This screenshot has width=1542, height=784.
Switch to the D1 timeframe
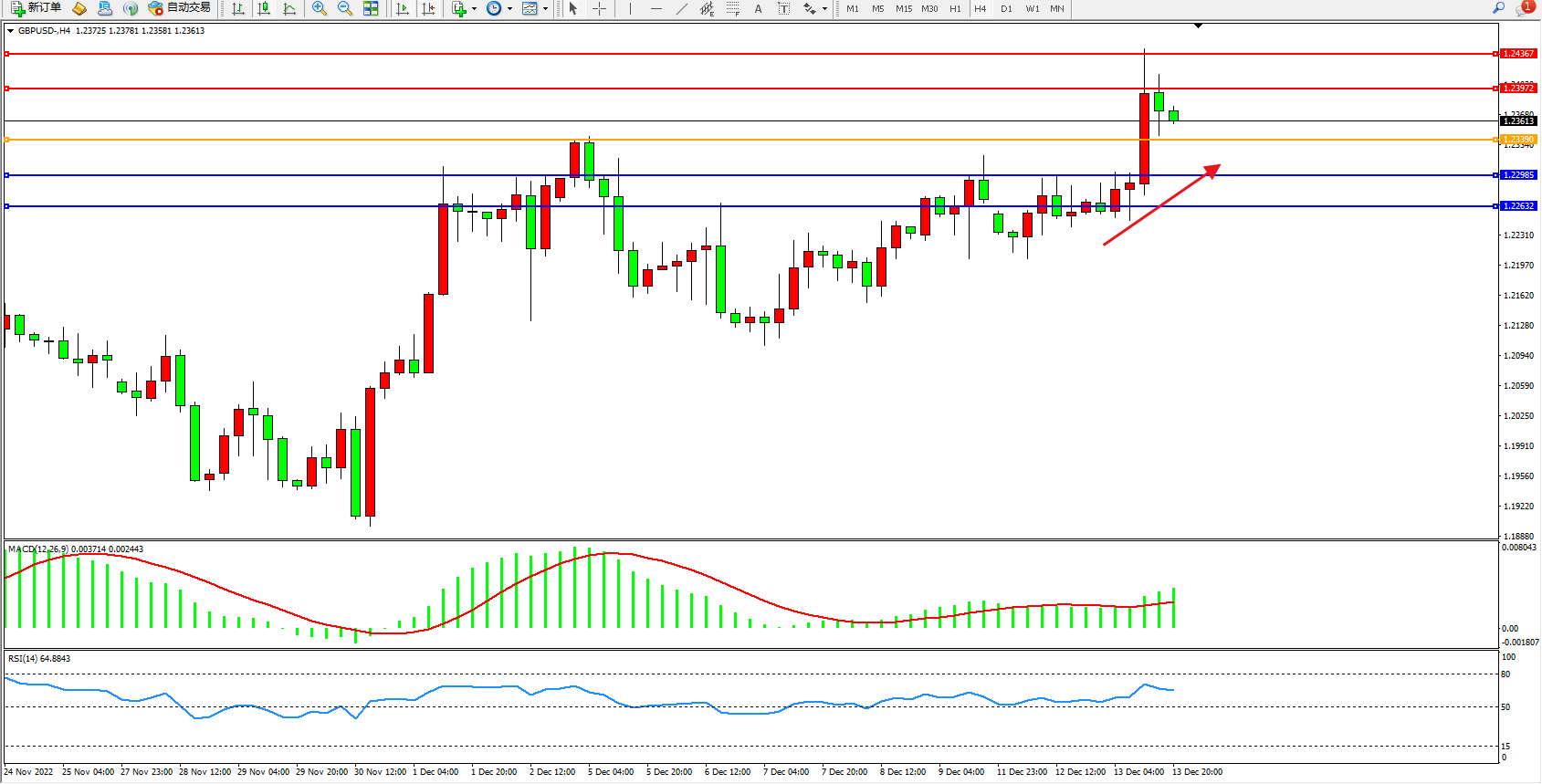(x=1006, y=8)
